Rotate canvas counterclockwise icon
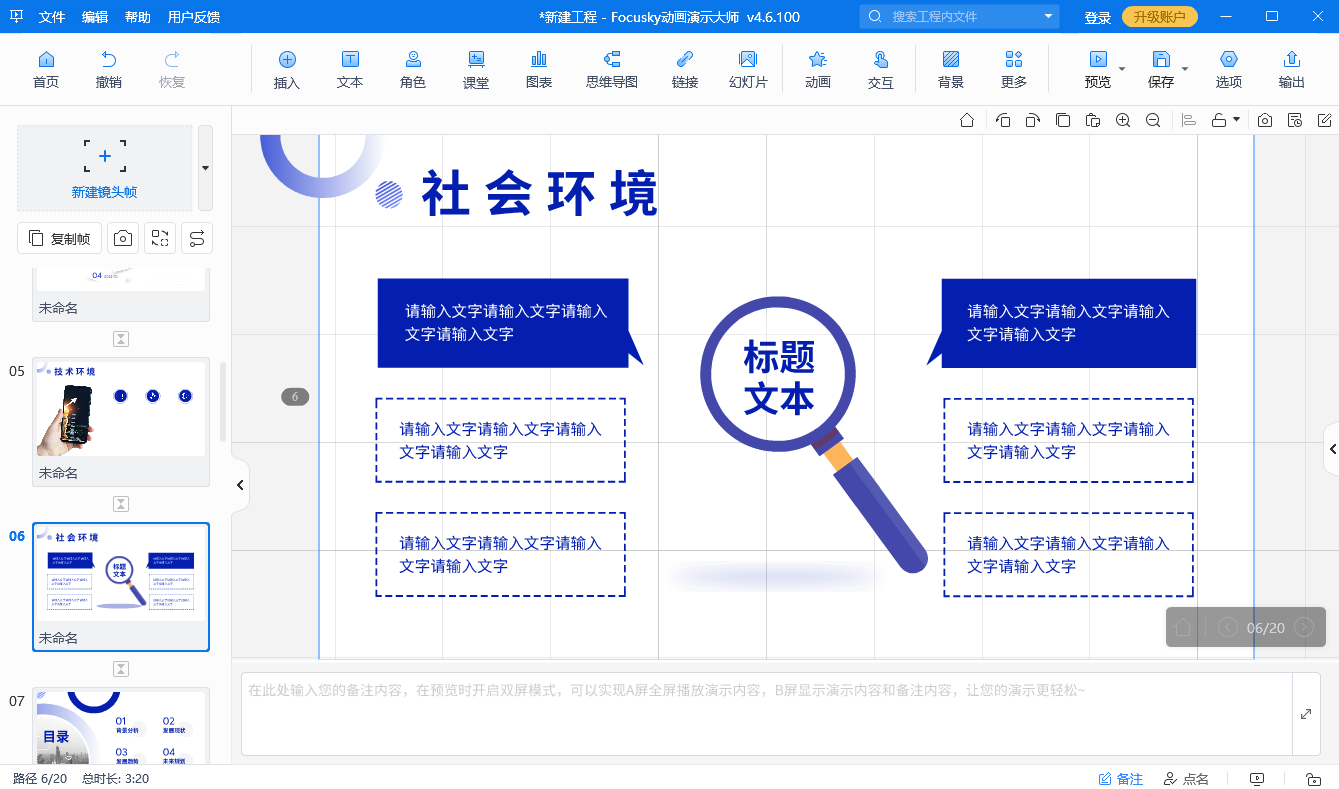Viewport: 1339px width, 789px height. point(1003,120)
